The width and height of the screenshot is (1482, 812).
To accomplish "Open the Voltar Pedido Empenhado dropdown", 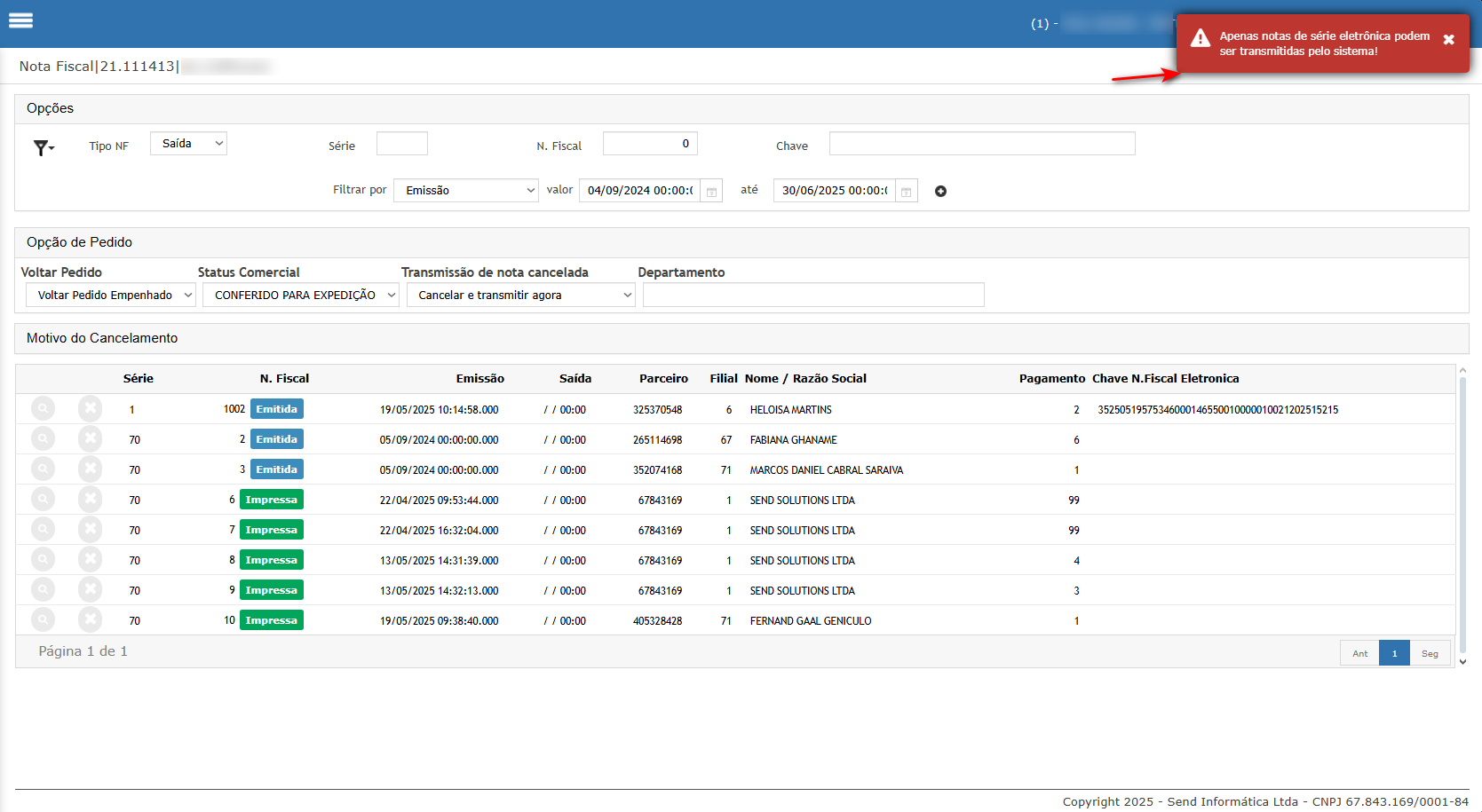I will click(x=111, y=296).
